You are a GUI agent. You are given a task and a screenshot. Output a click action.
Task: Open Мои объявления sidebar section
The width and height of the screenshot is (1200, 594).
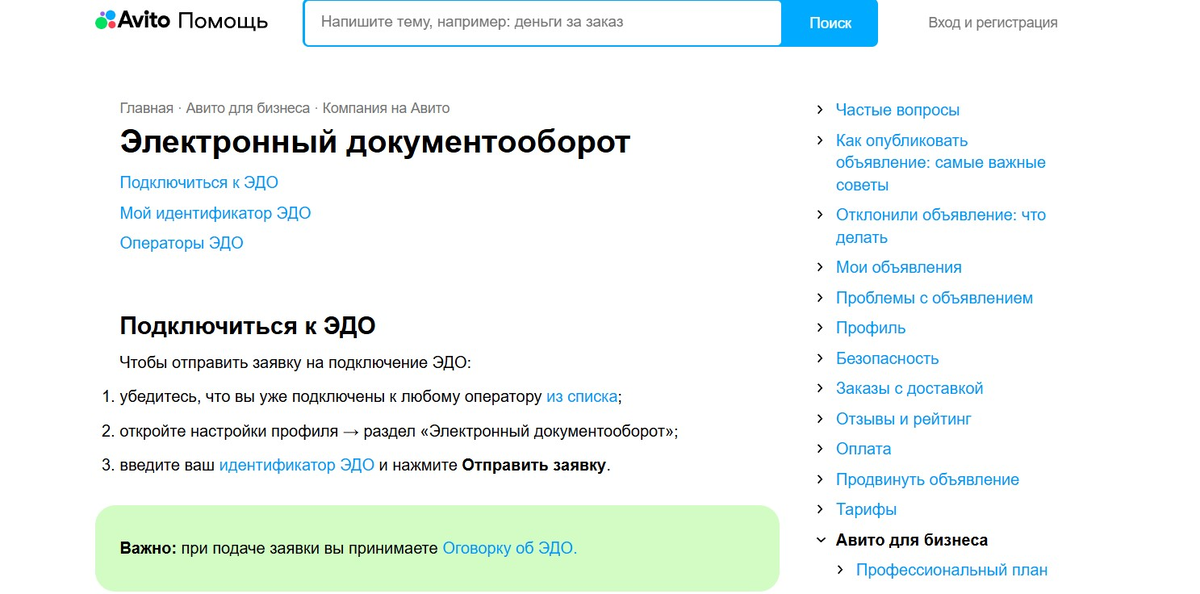click(x=899, y=267)
